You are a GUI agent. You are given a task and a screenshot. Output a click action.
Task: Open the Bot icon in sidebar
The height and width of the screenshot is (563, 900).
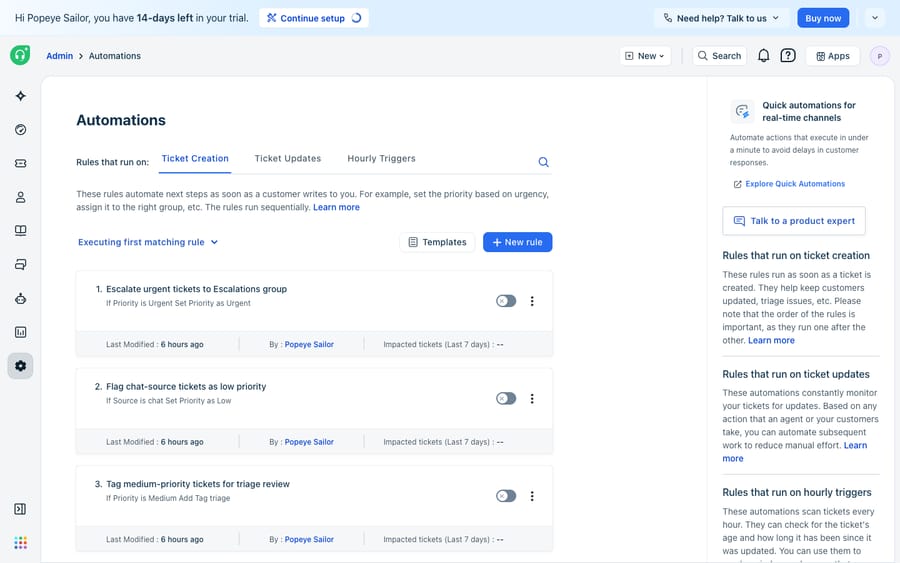pyautogui.click(x=21, y=298)
